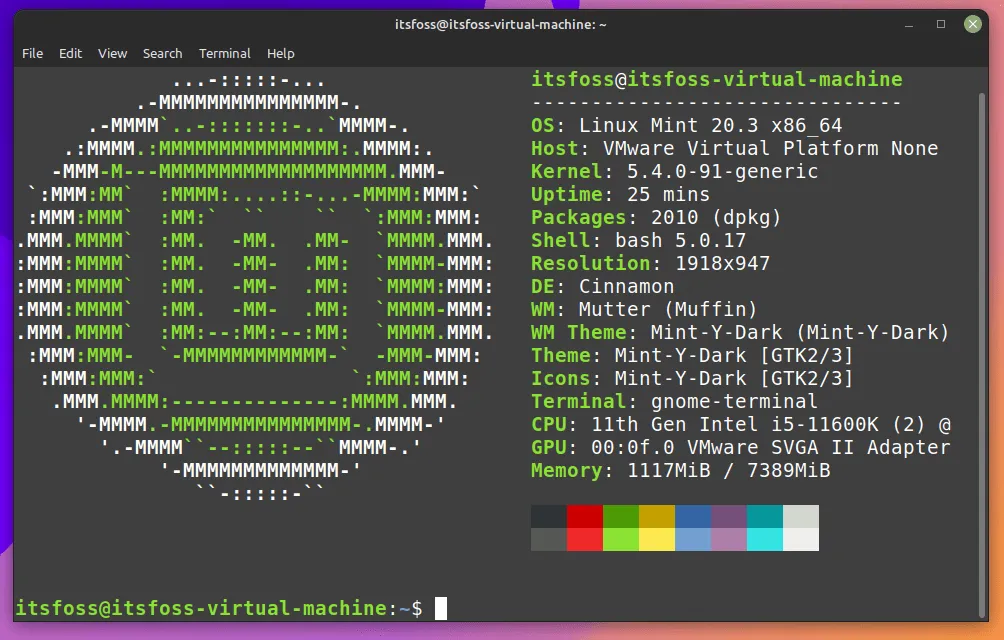Click the window title bar text
The image size is (1004, 640).
tap(502, 24)
